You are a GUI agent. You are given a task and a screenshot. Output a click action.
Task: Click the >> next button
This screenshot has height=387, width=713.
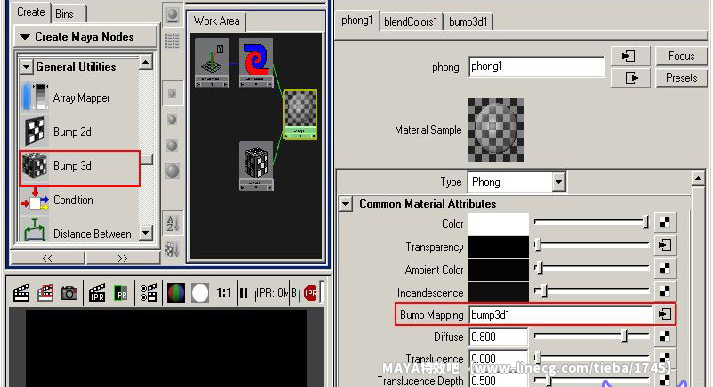click(x=122, y=258)
